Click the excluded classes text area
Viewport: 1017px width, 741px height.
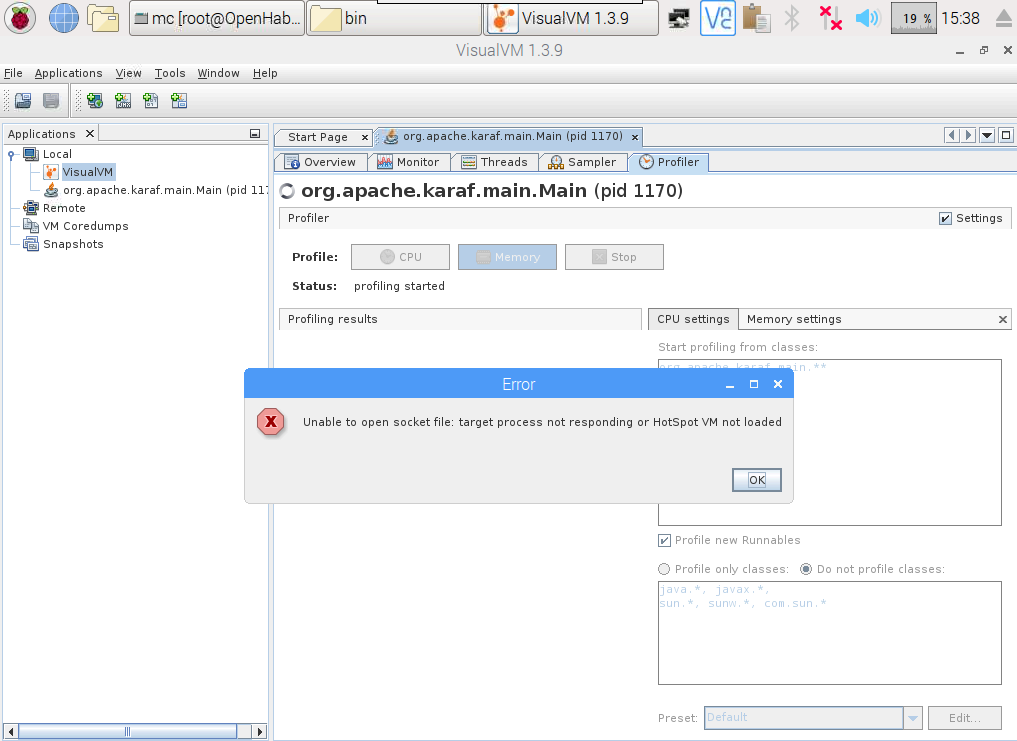click(x=830, y=633)
